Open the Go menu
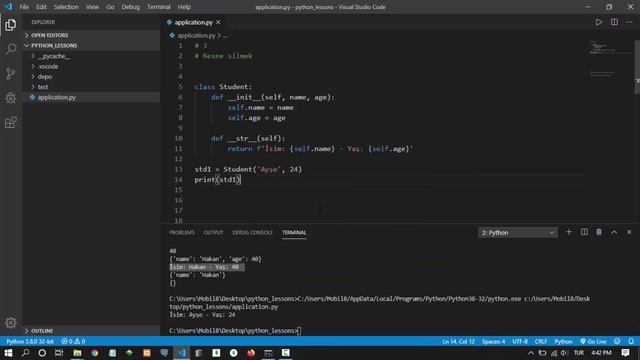 110,7
